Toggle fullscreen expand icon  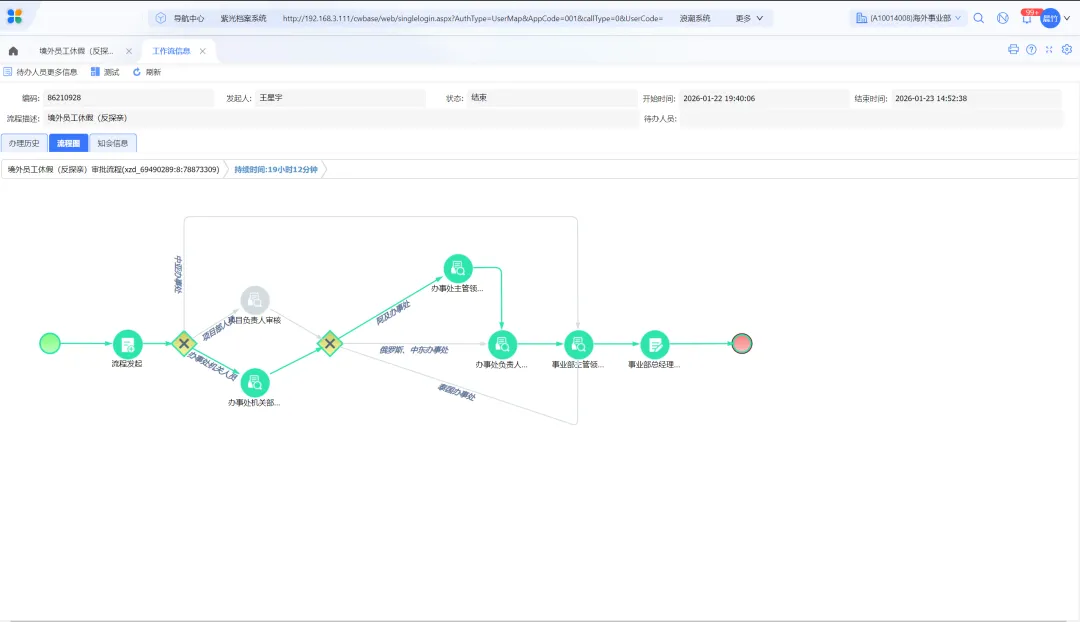click(1049, 50)
